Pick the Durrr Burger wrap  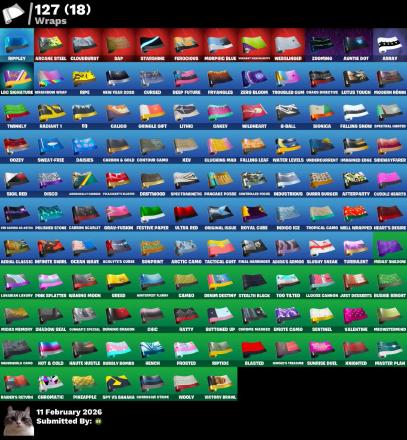(x=322, y=181)
